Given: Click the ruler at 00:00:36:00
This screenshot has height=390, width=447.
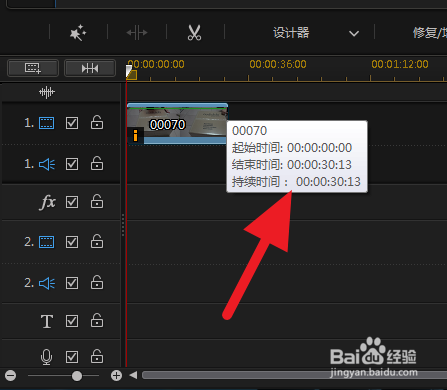Looking at the screenshot, I should pos(278,64).
